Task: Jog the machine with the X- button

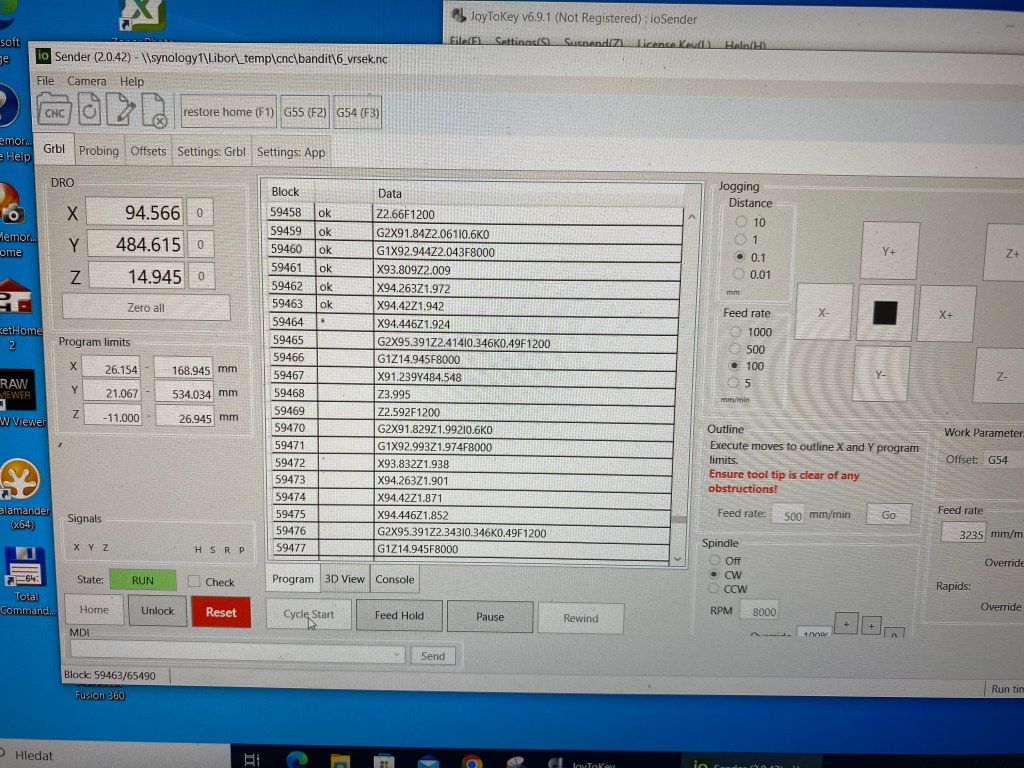Action: [823, 313]
